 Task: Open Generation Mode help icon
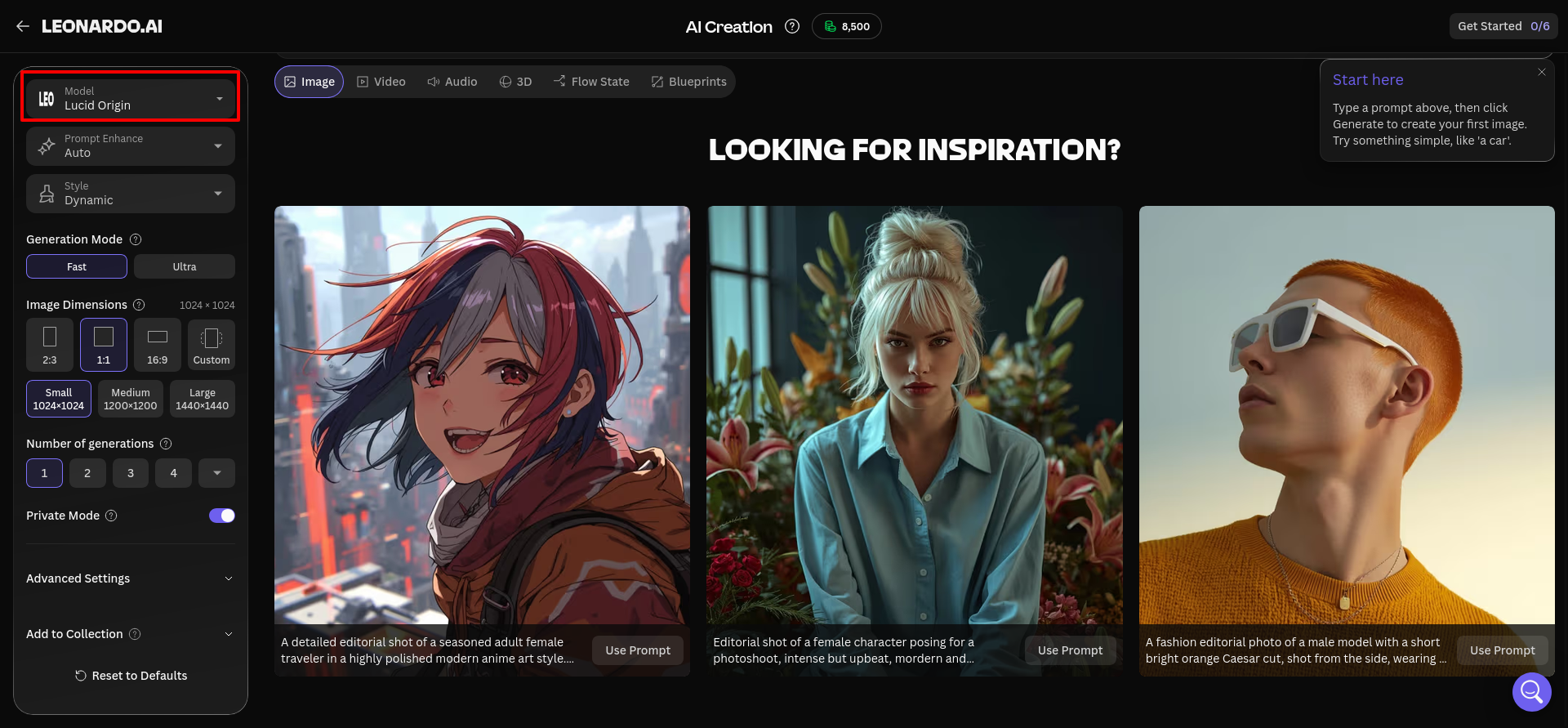(136, 239)
